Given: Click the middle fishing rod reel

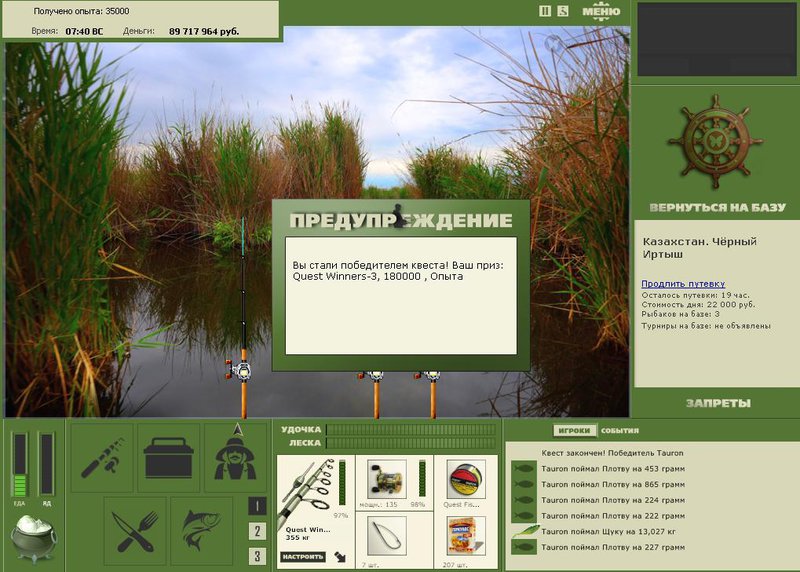Looking at the screenshot, I should 376,377.
